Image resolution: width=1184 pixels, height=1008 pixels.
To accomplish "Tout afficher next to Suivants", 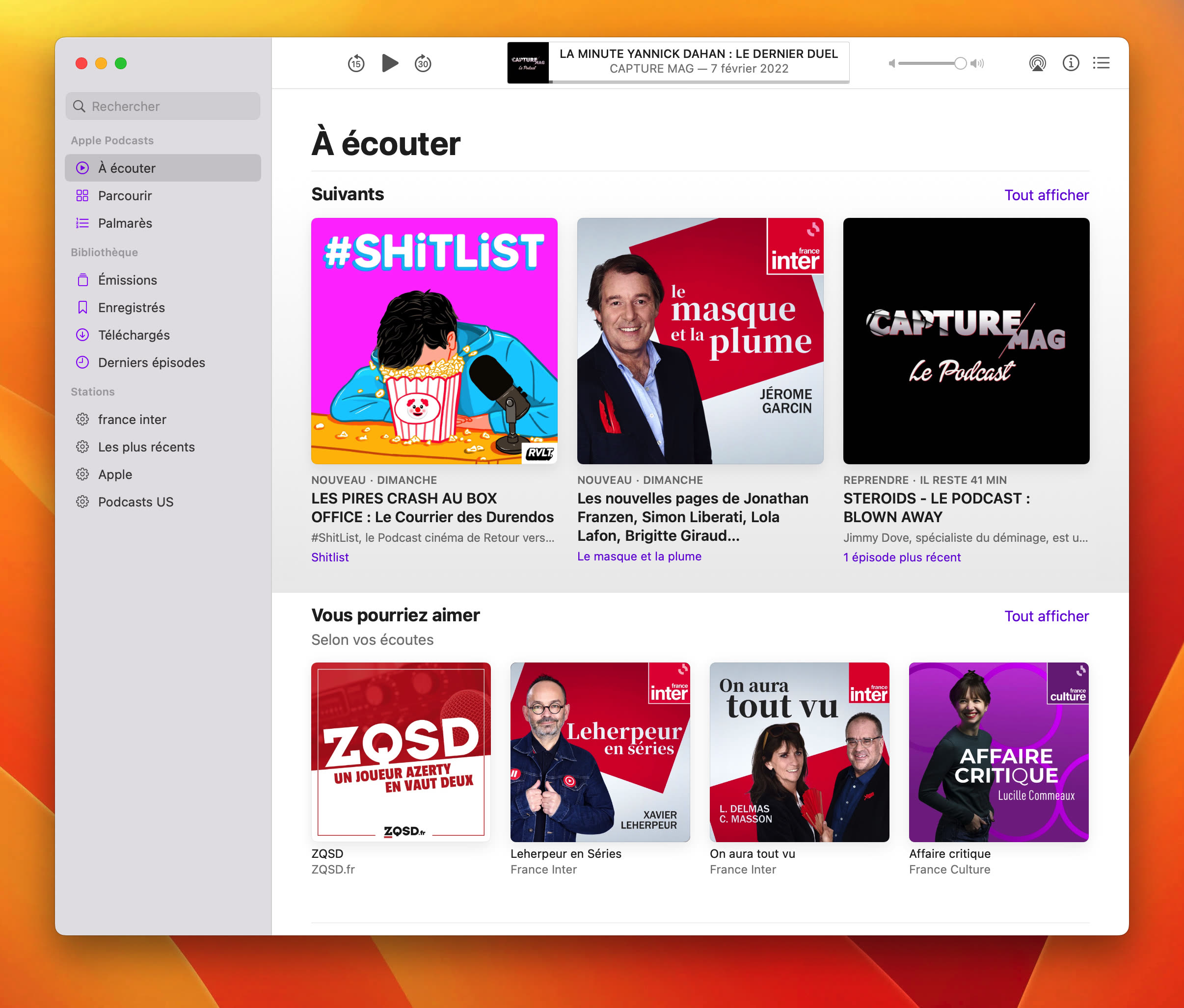I will [x=1046, y=195].
